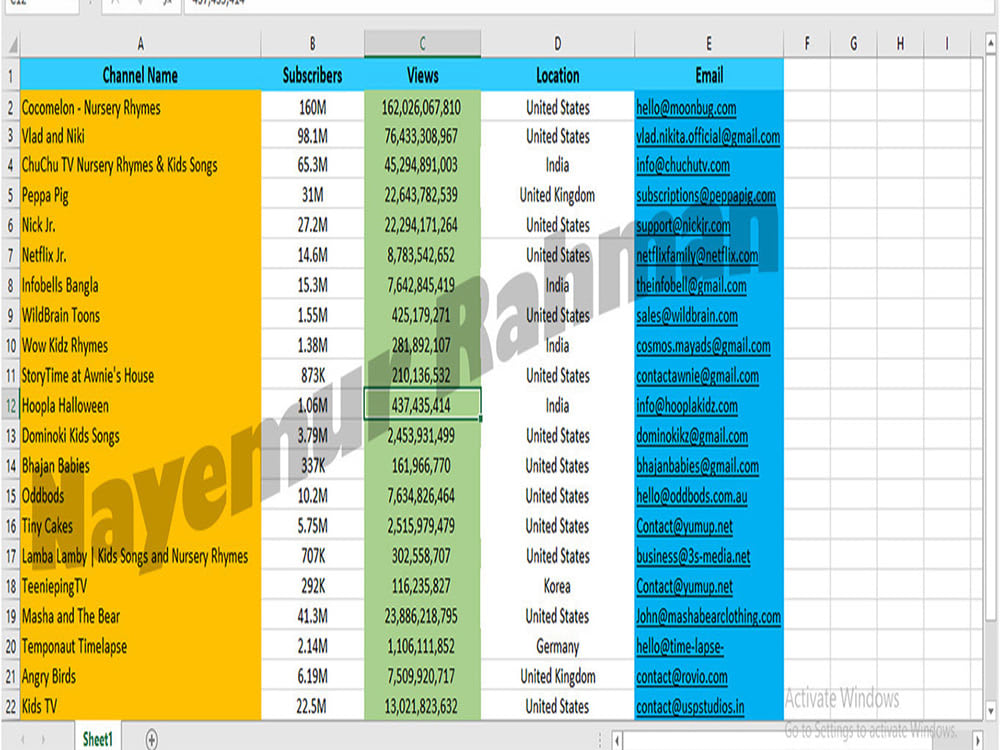This screenshot has width=1000, height=750.
Task: Add a new sheet with plus icon
Action: pos(151,739)
